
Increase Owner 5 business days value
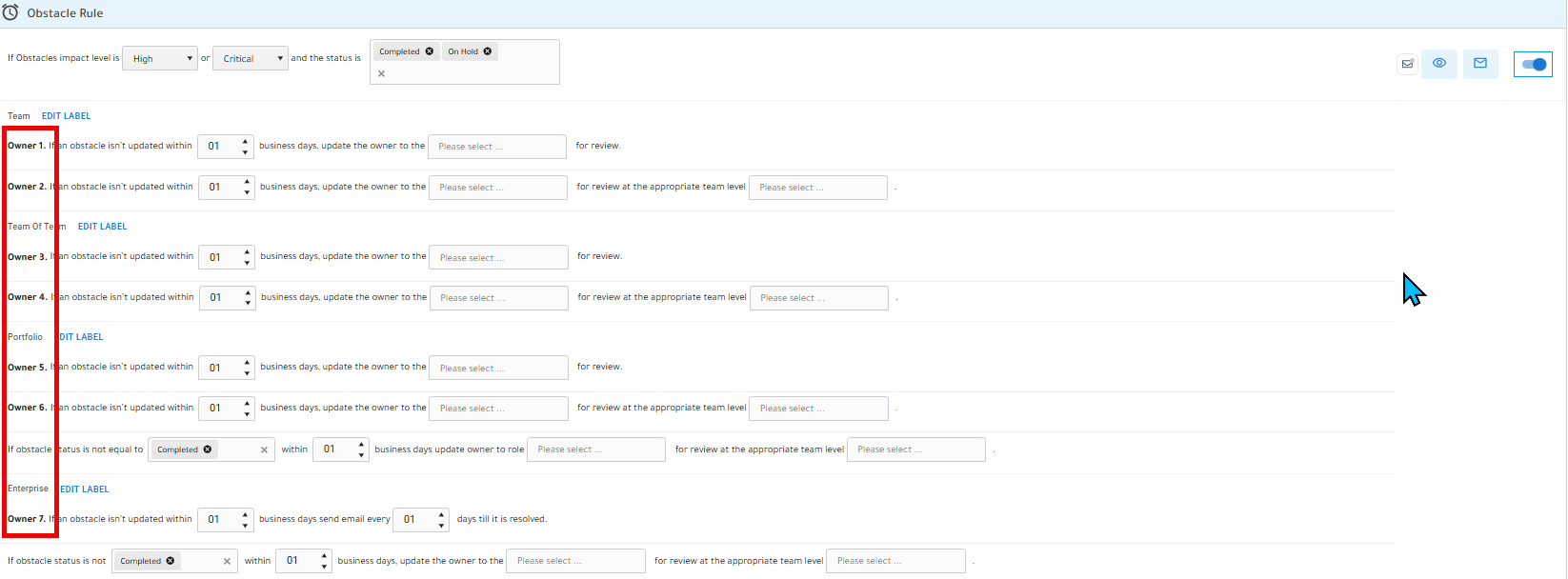(248, 362)
